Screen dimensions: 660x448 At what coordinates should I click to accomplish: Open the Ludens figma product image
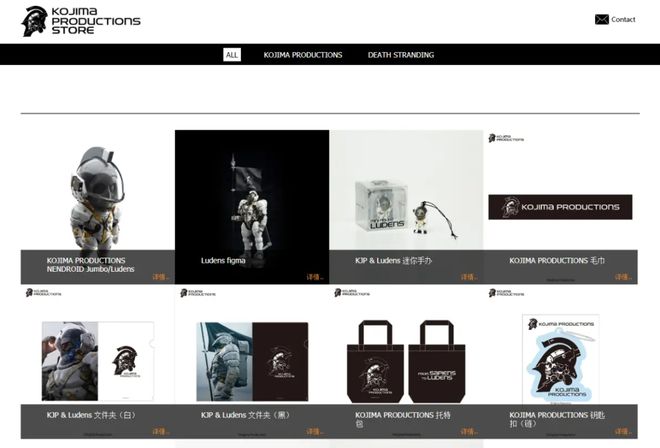[252, 190]
